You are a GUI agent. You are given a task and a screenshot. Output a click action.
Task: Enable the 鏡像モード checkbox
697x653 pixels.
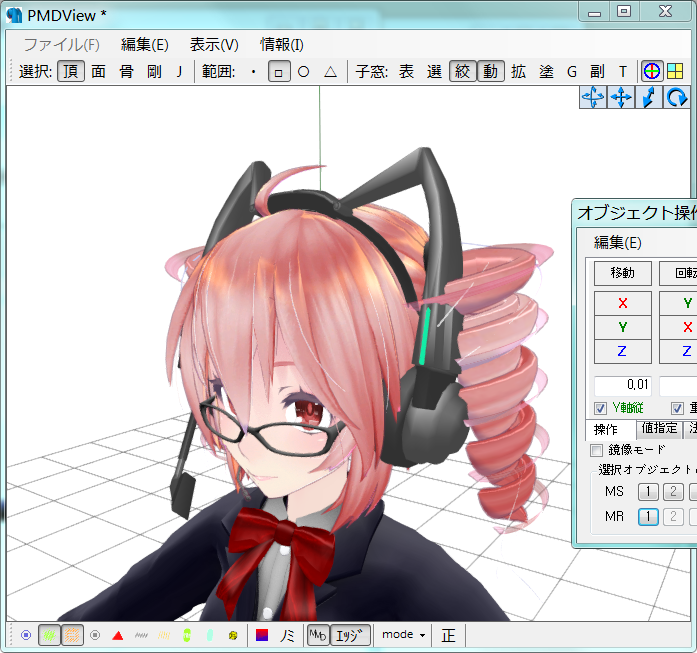click(x=596, y=450)
